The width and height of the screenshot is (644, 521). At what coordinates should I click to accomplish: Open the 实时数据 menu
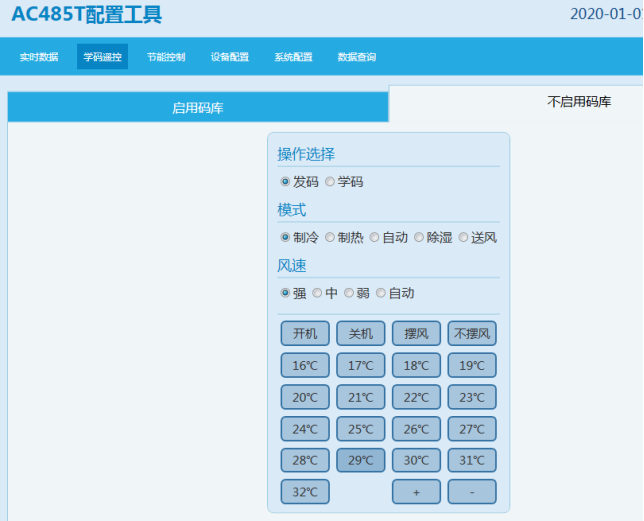39,57
